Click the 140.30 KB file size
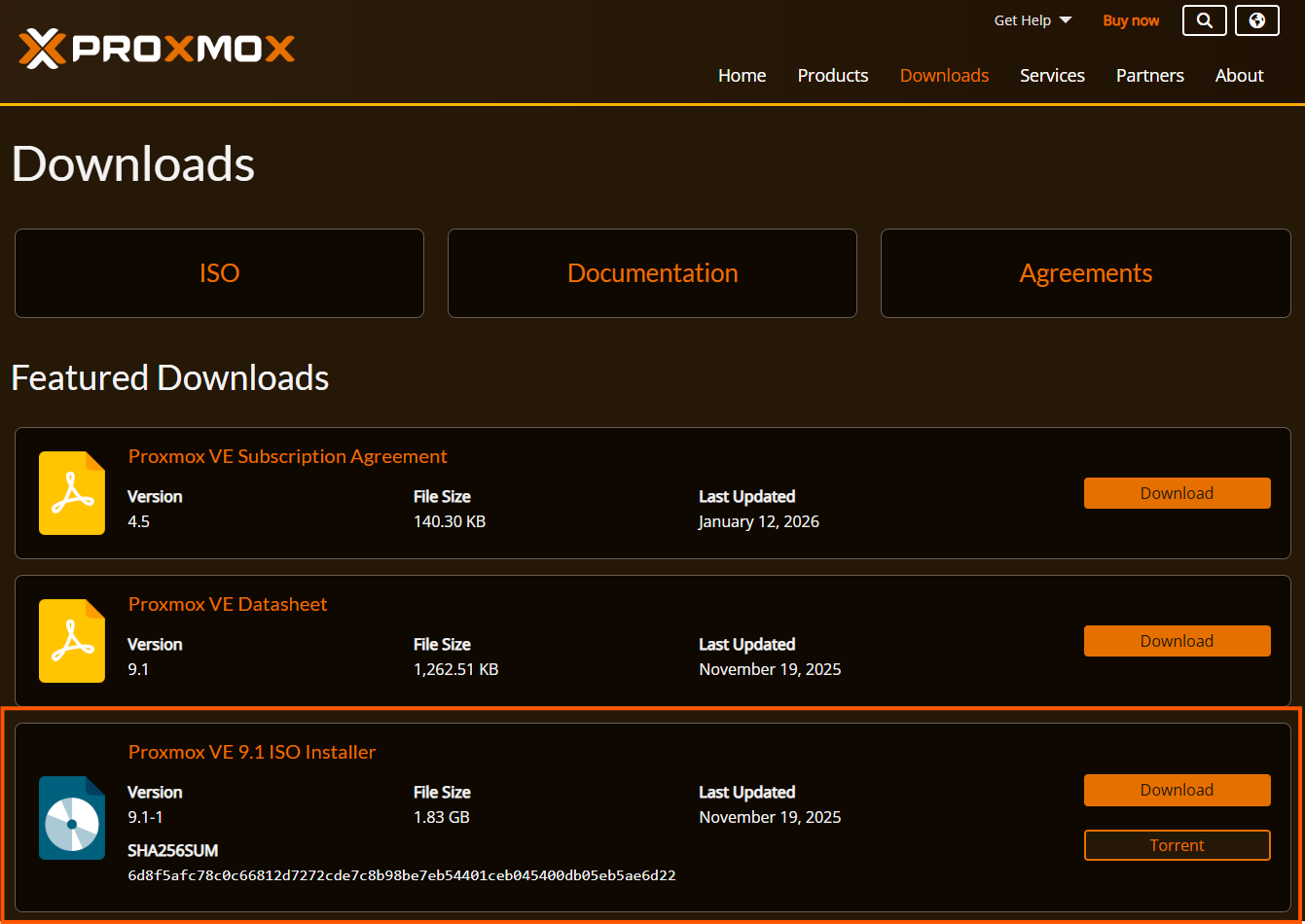The width and height of the screenshot is (1305, 924). point(450,521)
